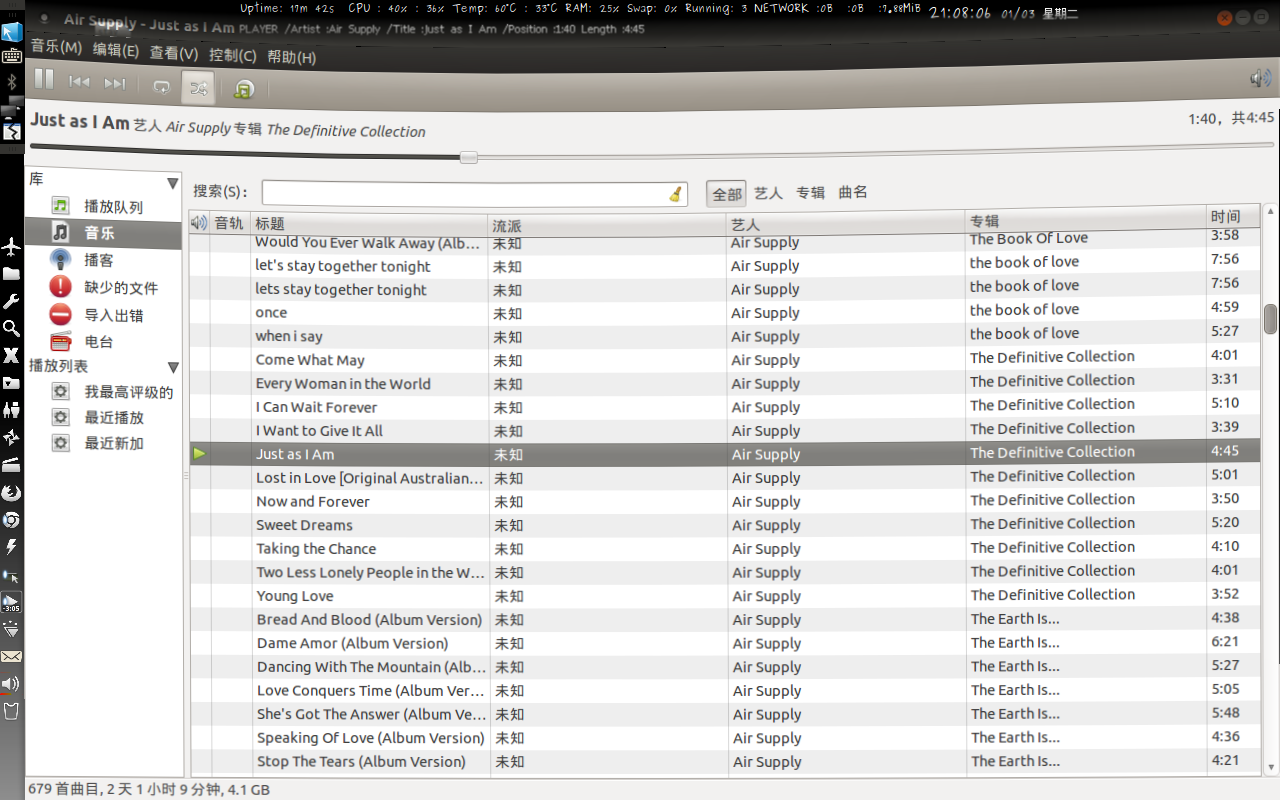This screenshot has width=1280, height=800.
Task: Open the 编辑(E) menu
Action: click(x=116, y=50)
